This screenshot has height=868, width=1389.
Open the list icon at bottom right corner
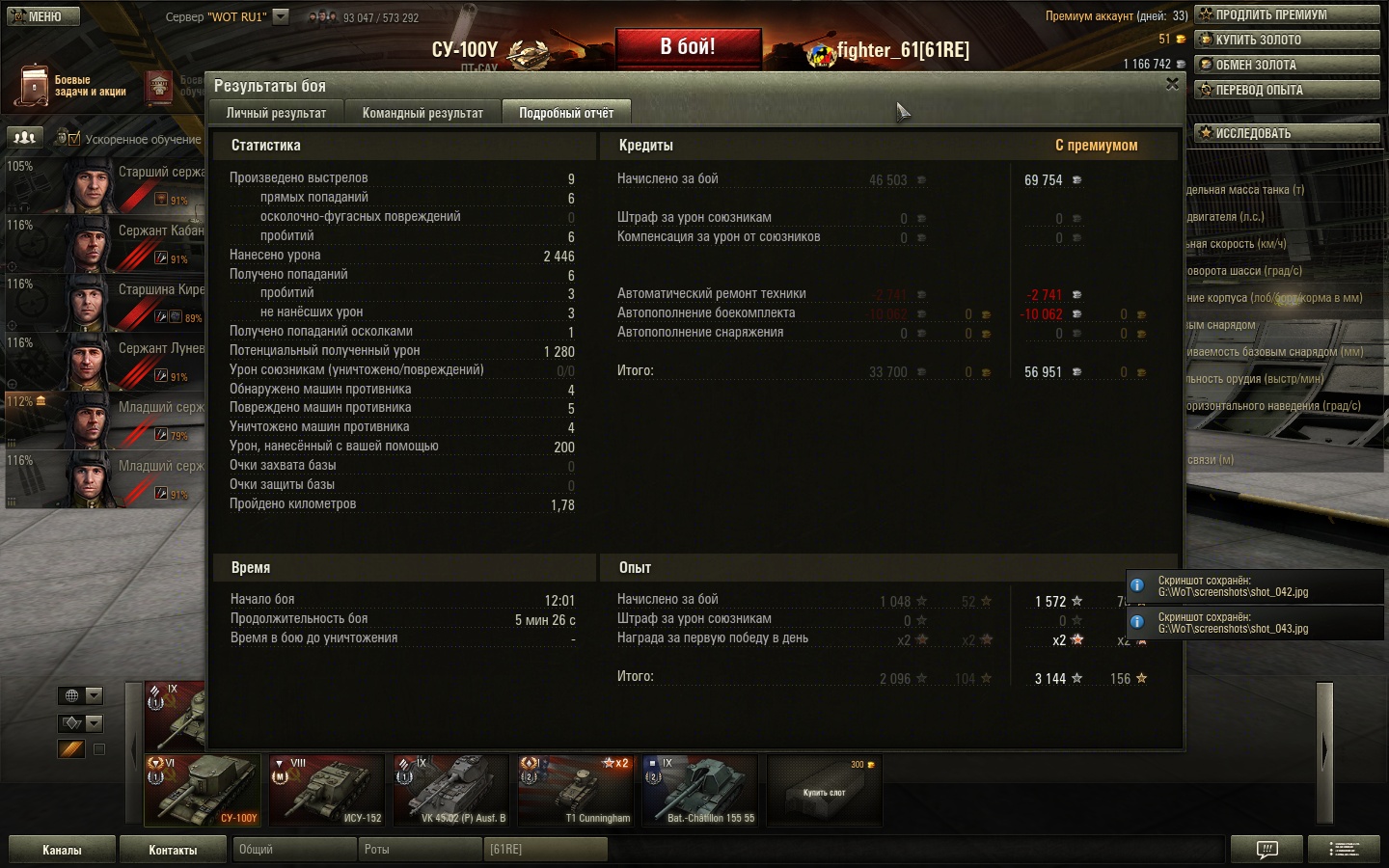pyautogui.click(x=1343, y=850)
